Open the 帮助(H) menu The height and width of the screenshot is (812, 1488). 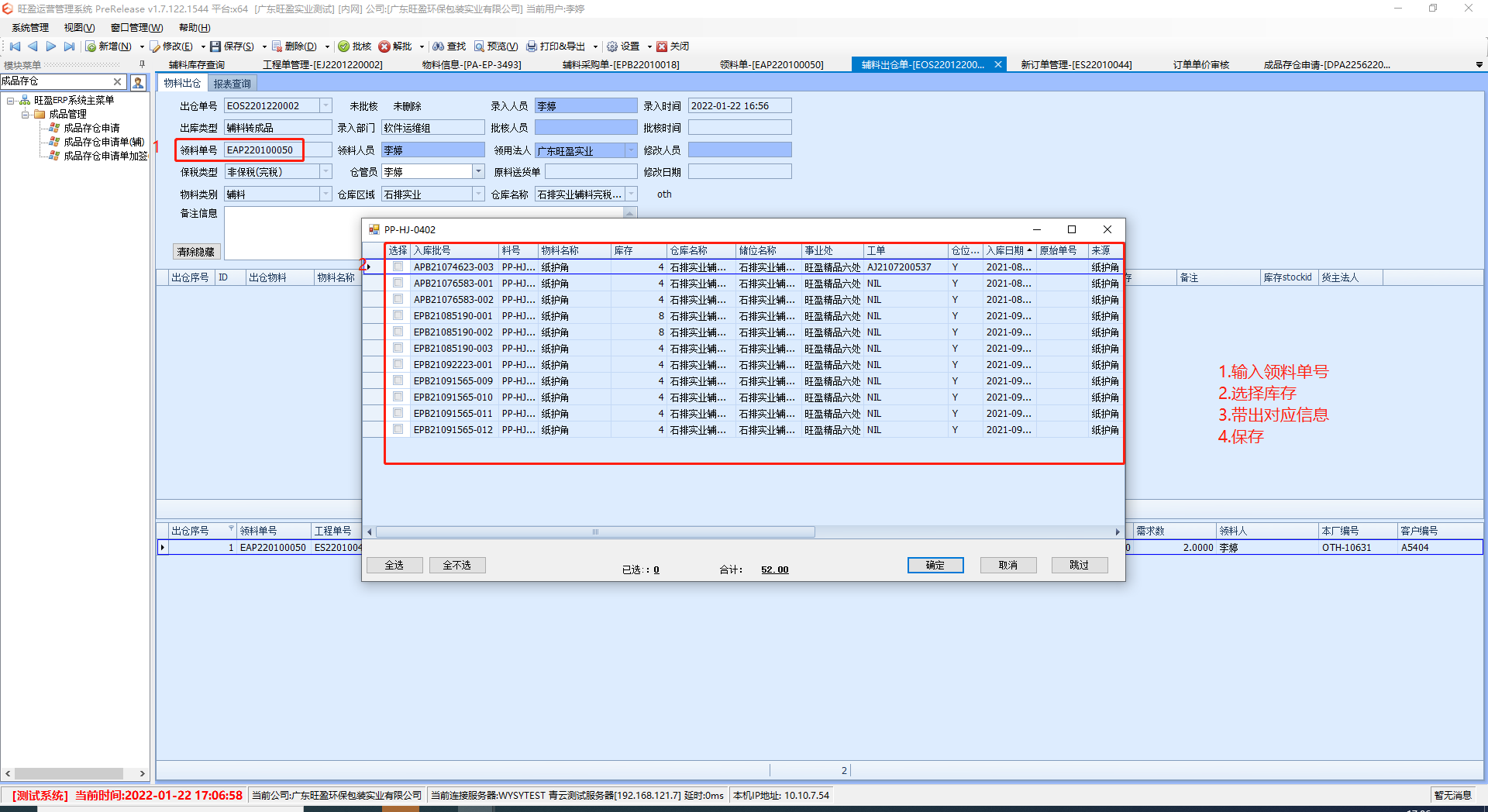[195, 28]
